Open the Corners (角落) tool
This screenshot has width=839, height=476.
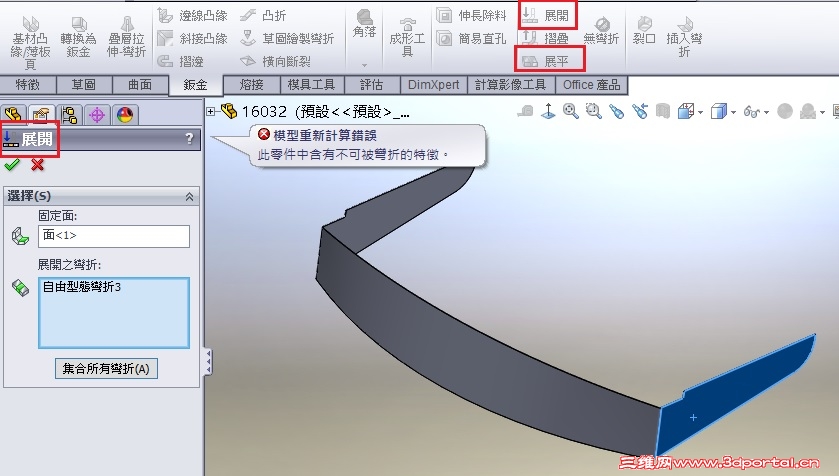(x=364, y=24)
